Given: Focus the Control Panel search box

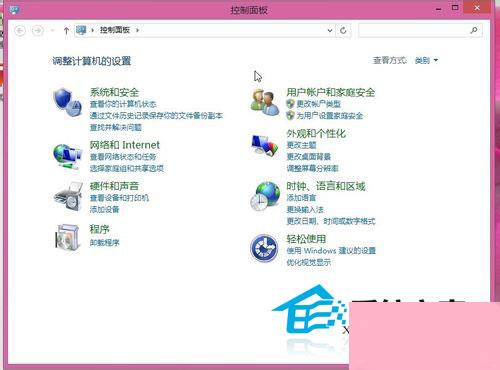Looking at the screenshot, I should point(420,30).
